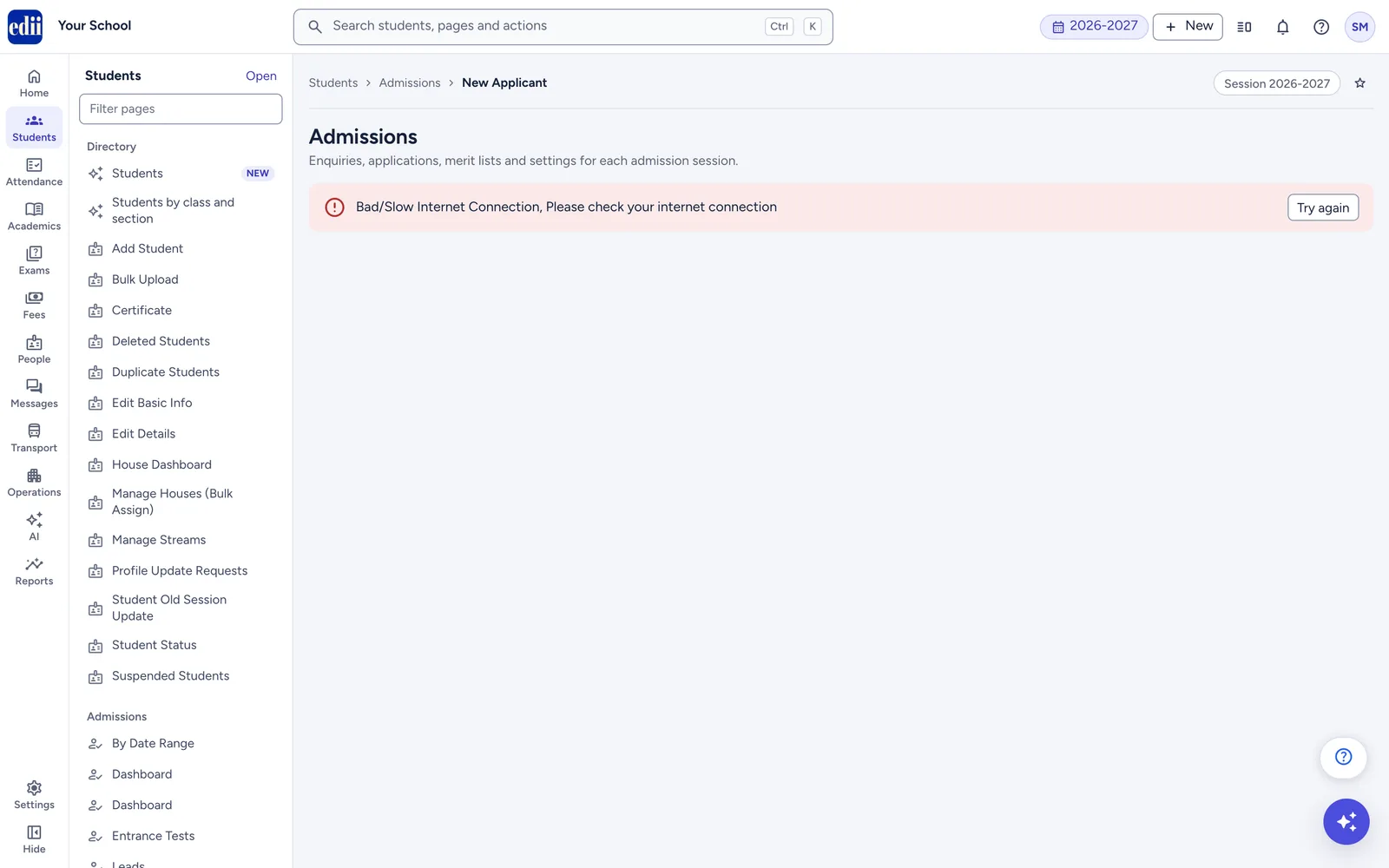1389x868 pixels.
Task: Open the SM user avatar menu
Action: [1359, 27]
